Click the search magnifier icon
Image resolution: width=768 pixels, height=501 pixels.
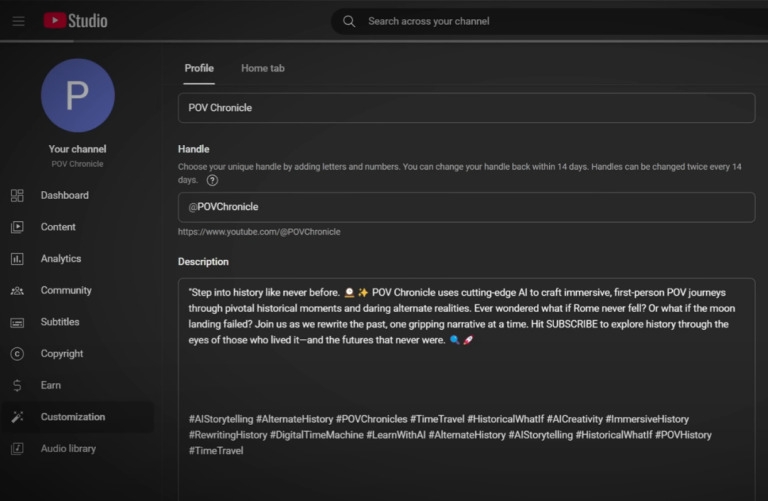(x=349, y=21)
